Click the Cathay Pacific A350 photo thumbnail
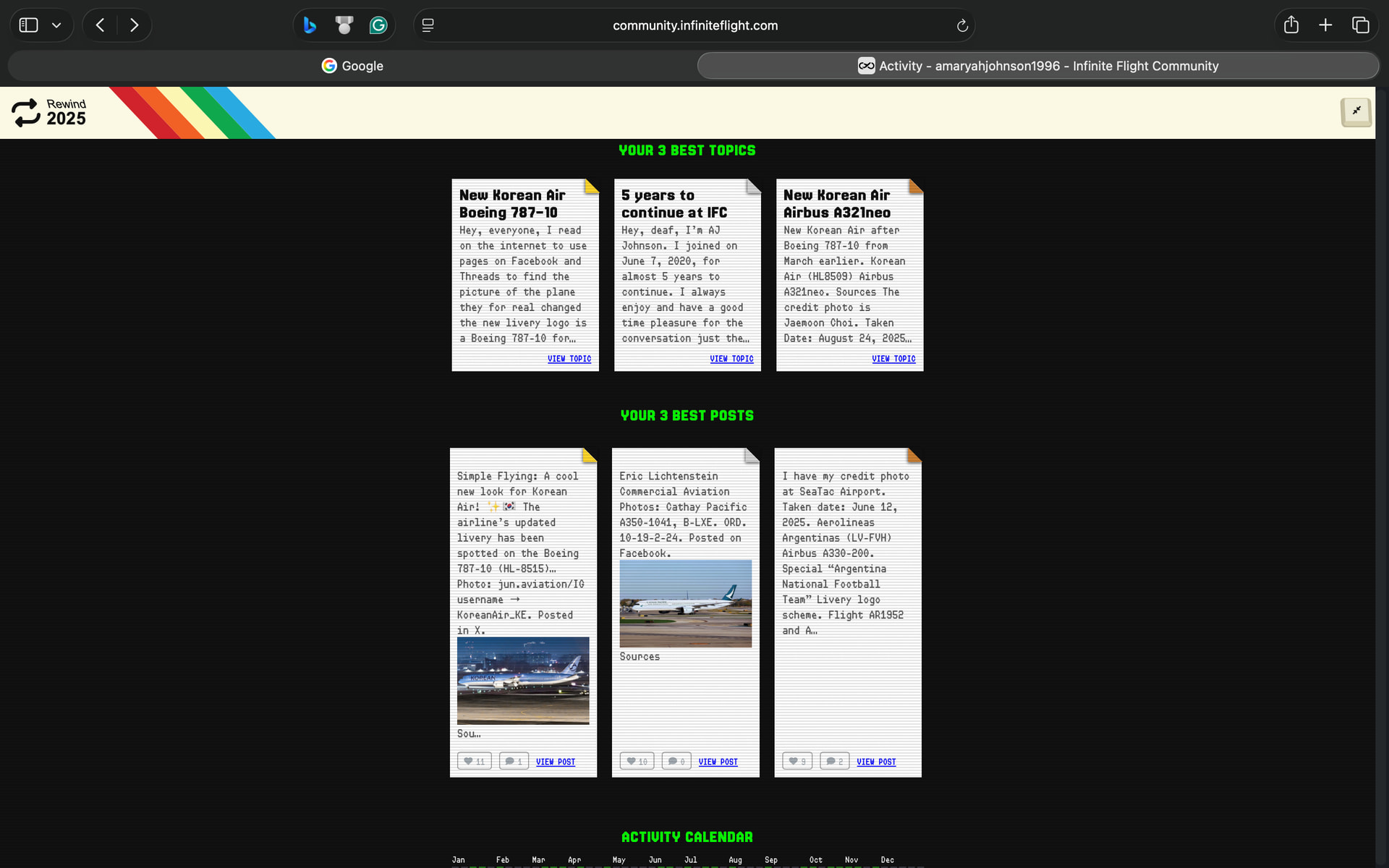Image resolution: width=1389 pixels, height=868 pixels. [685, 603]
